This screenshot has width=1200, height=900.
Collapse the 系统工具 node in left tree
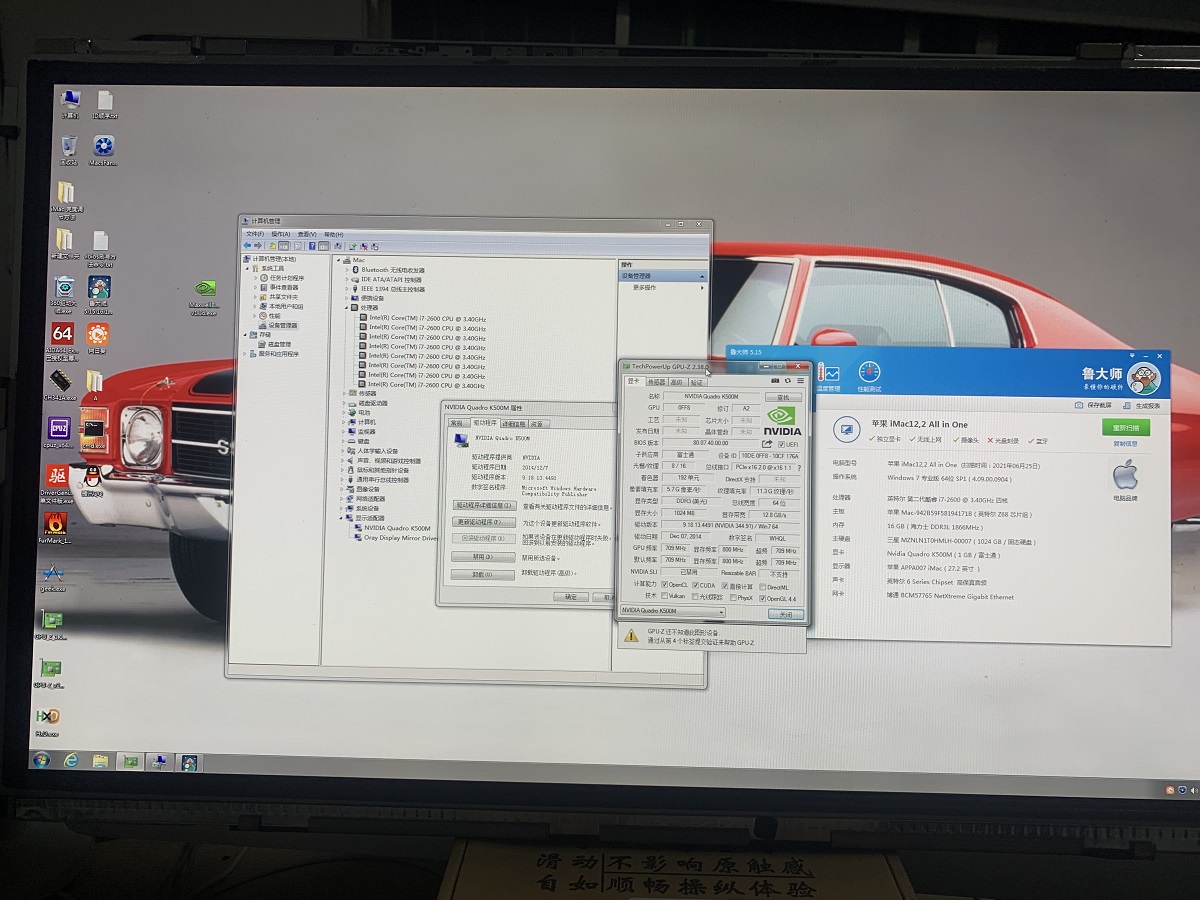pyautogui.click(x=247, y=268)
